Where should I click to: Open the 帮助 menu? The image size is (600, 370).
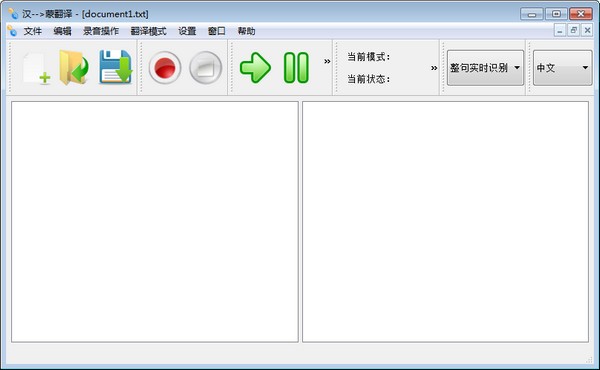[246, 31]
